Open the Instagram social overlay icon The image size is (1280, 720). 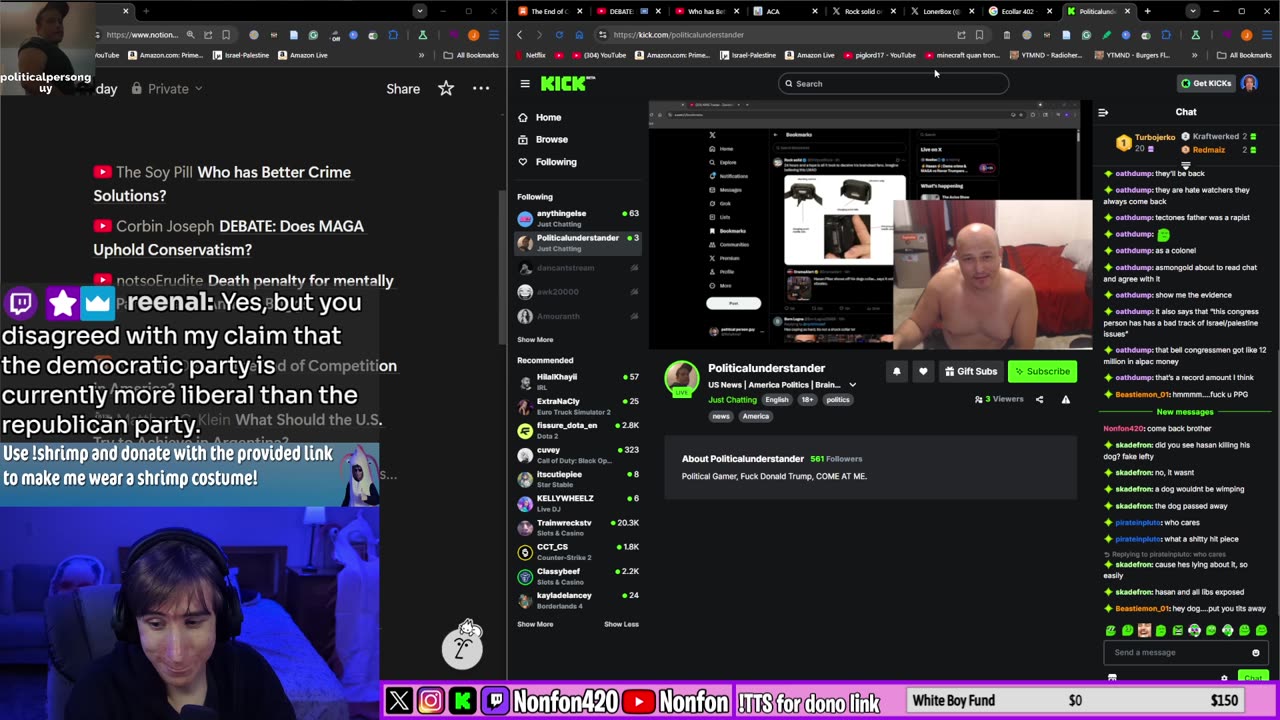tap(430, 701)
